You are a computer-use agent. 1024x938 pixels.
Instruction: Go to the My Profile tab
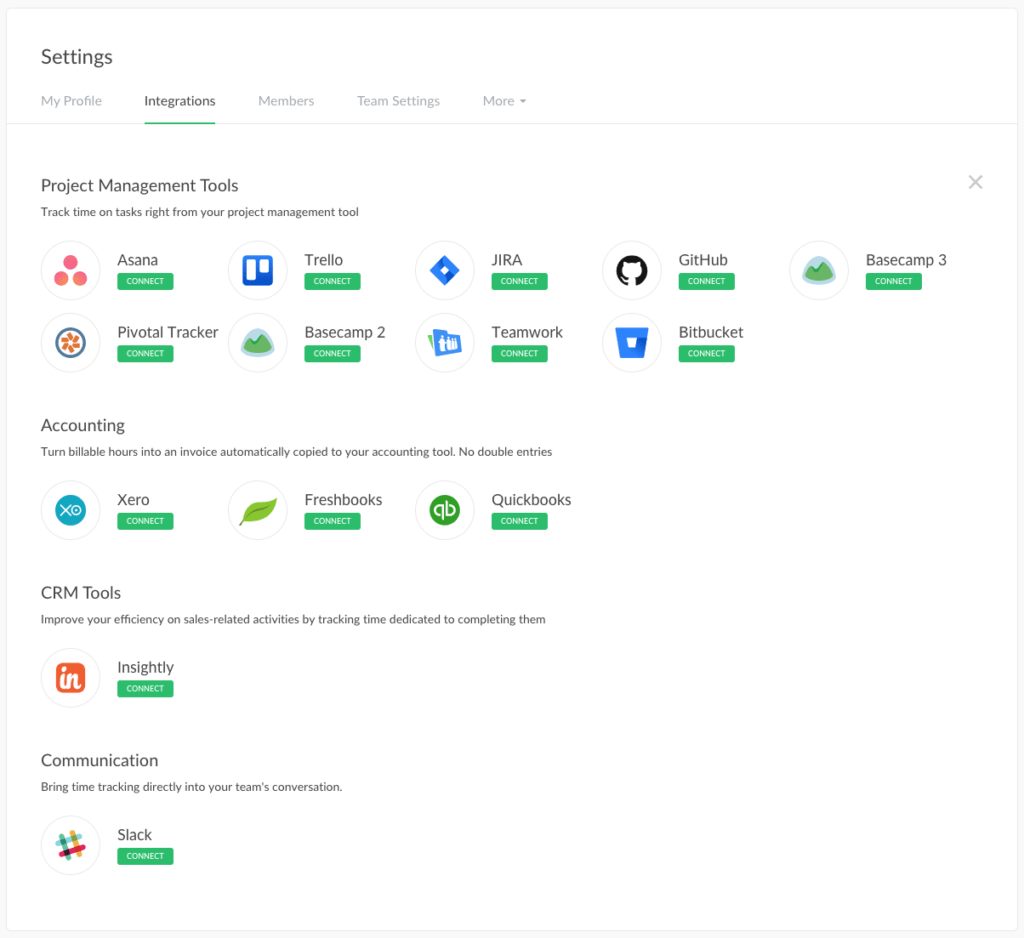pyautogui.click(x=70, y=100)
